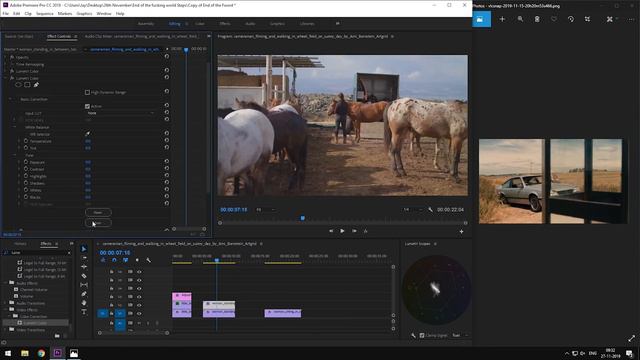Collapse the Basic Correction section
This screenshot has width=640, height=360.
click(x=10, y=99)
